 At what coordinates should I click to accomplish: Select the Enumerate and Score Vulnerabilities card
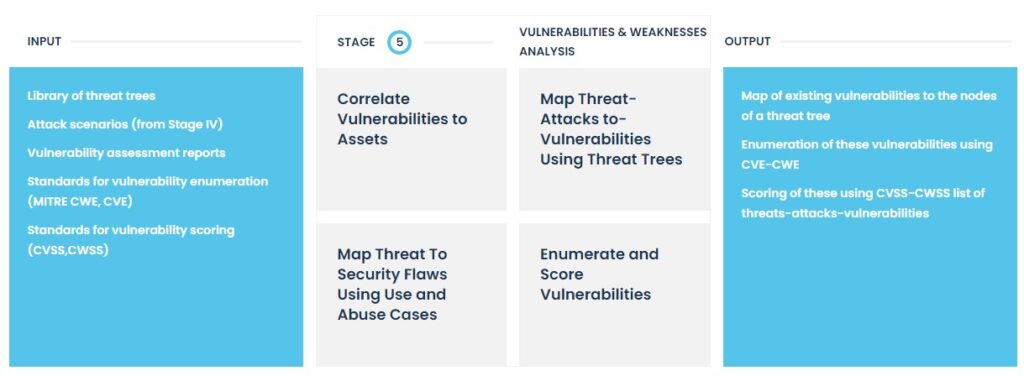[x=615, y=294]
